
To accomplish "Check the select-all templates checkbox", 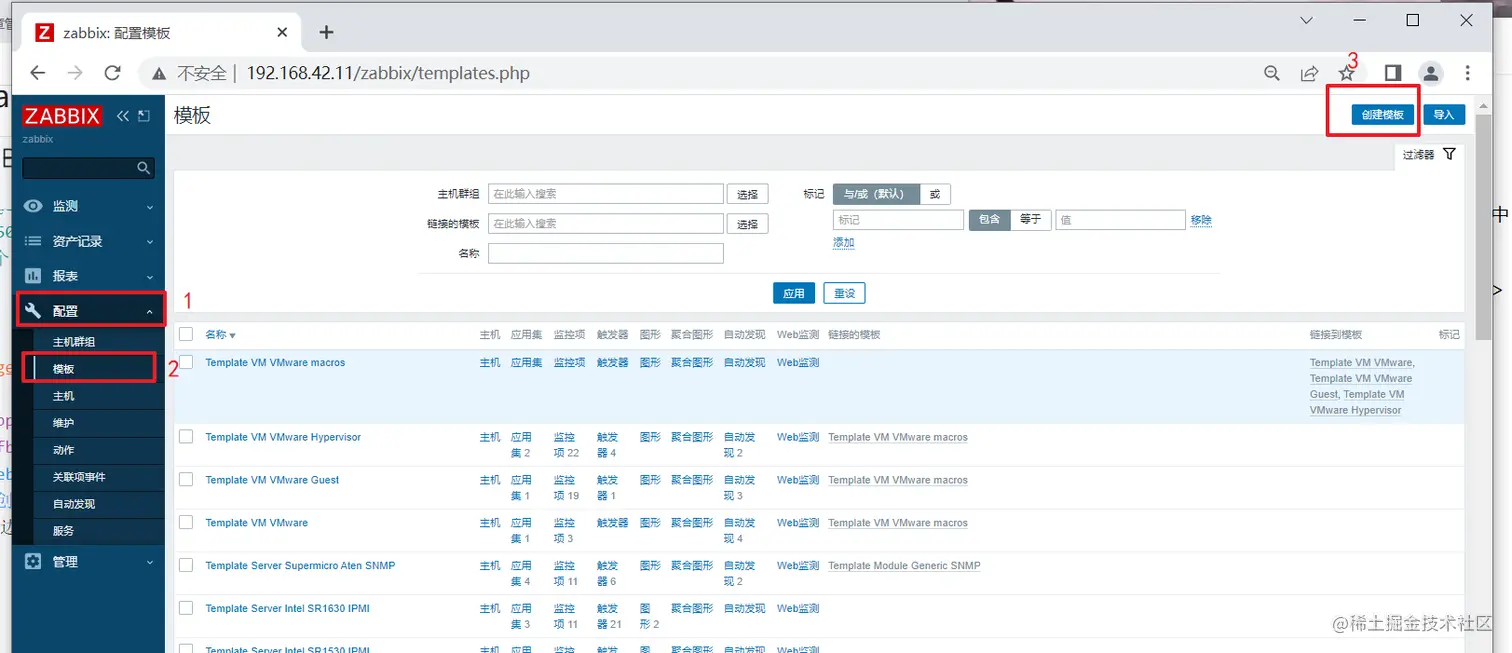I will click(x=186, y=334).
